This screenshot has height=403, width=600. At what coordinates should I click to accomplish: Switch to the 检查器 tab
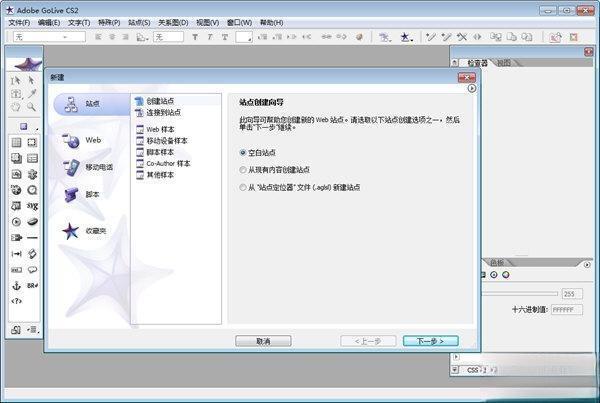point(477,63)
